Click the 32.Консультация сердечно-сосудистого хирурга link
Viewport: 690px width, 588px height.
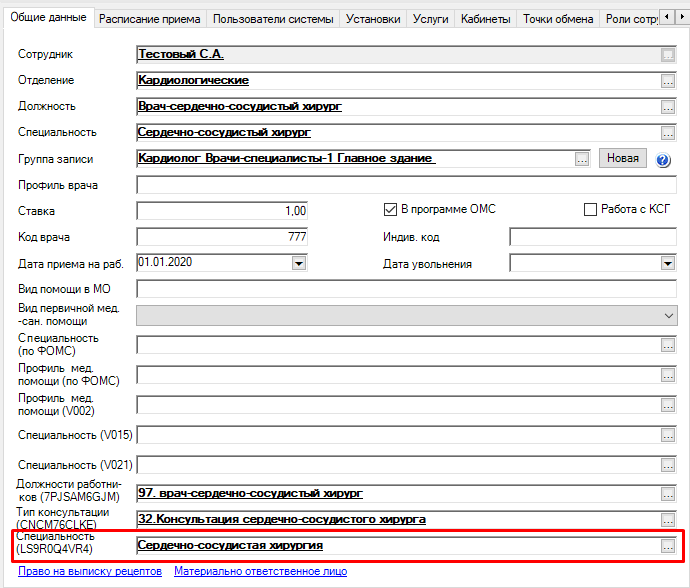[282, 519]
